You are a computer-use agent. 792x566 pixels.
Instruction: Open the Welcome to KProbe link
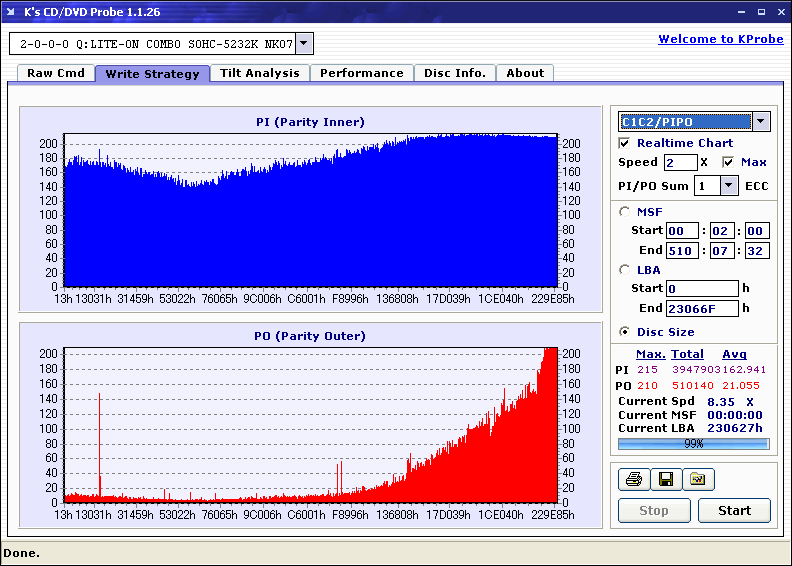tap(721, 39)
